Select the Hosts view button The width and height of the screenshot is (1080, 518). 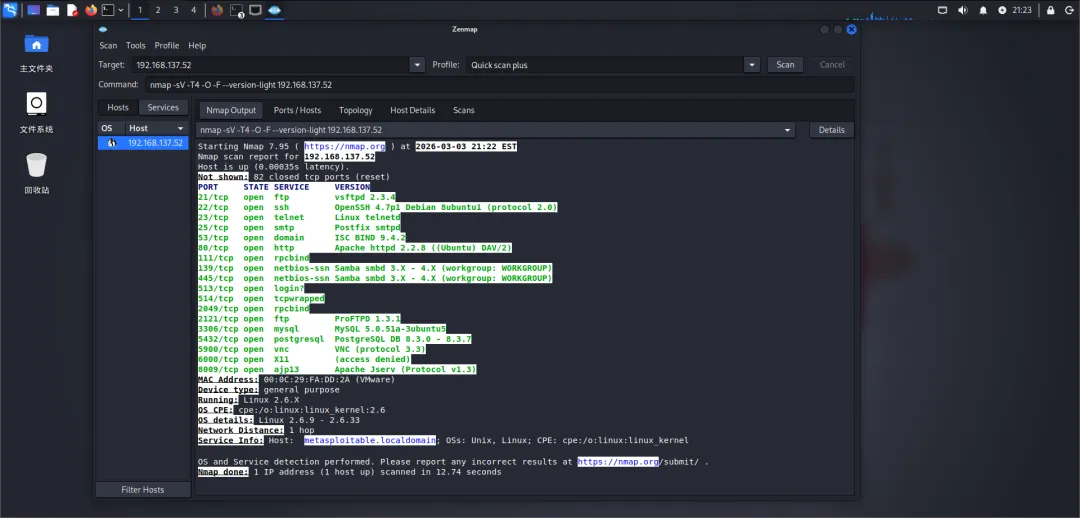[x=118, y=107]
